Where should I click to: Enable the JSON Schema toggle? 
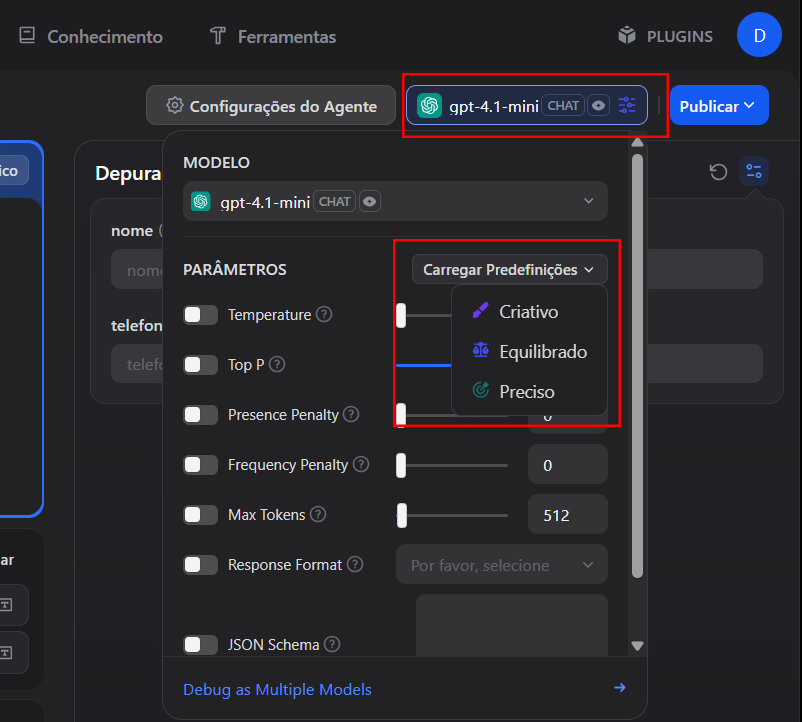(200, 645)
